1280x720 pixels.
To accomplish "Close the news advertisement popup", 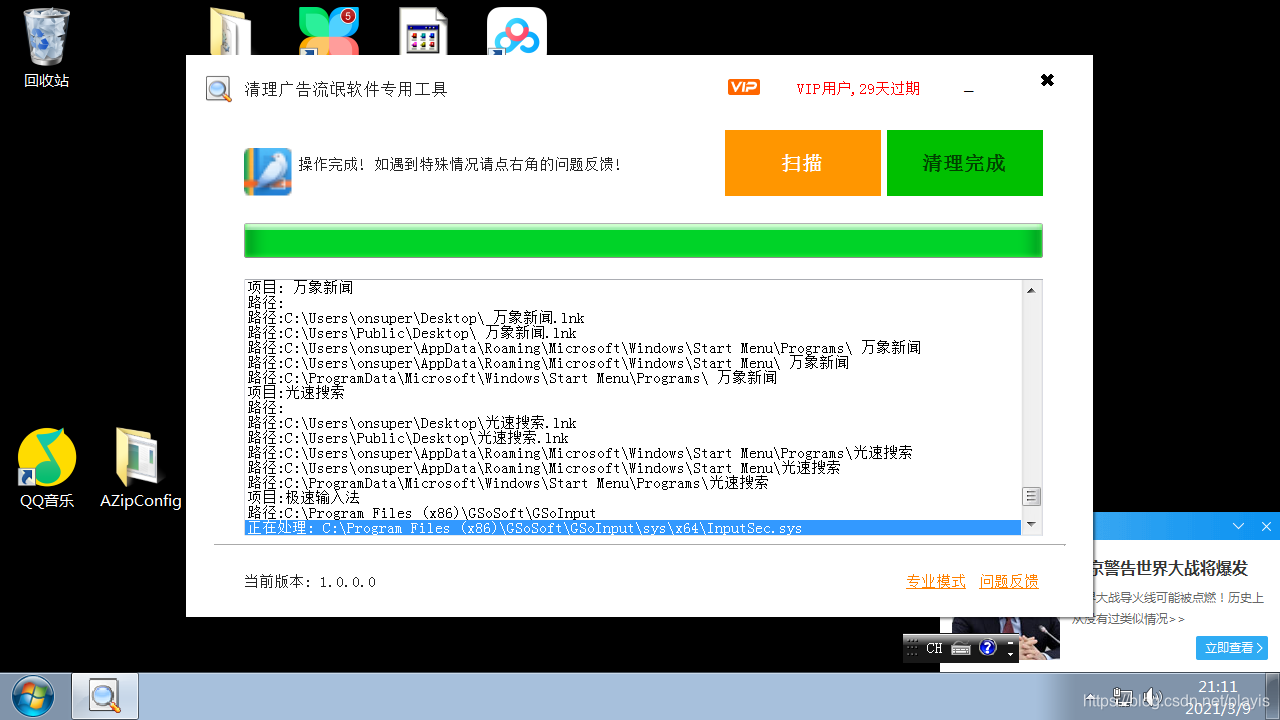I will (1266, 526).
